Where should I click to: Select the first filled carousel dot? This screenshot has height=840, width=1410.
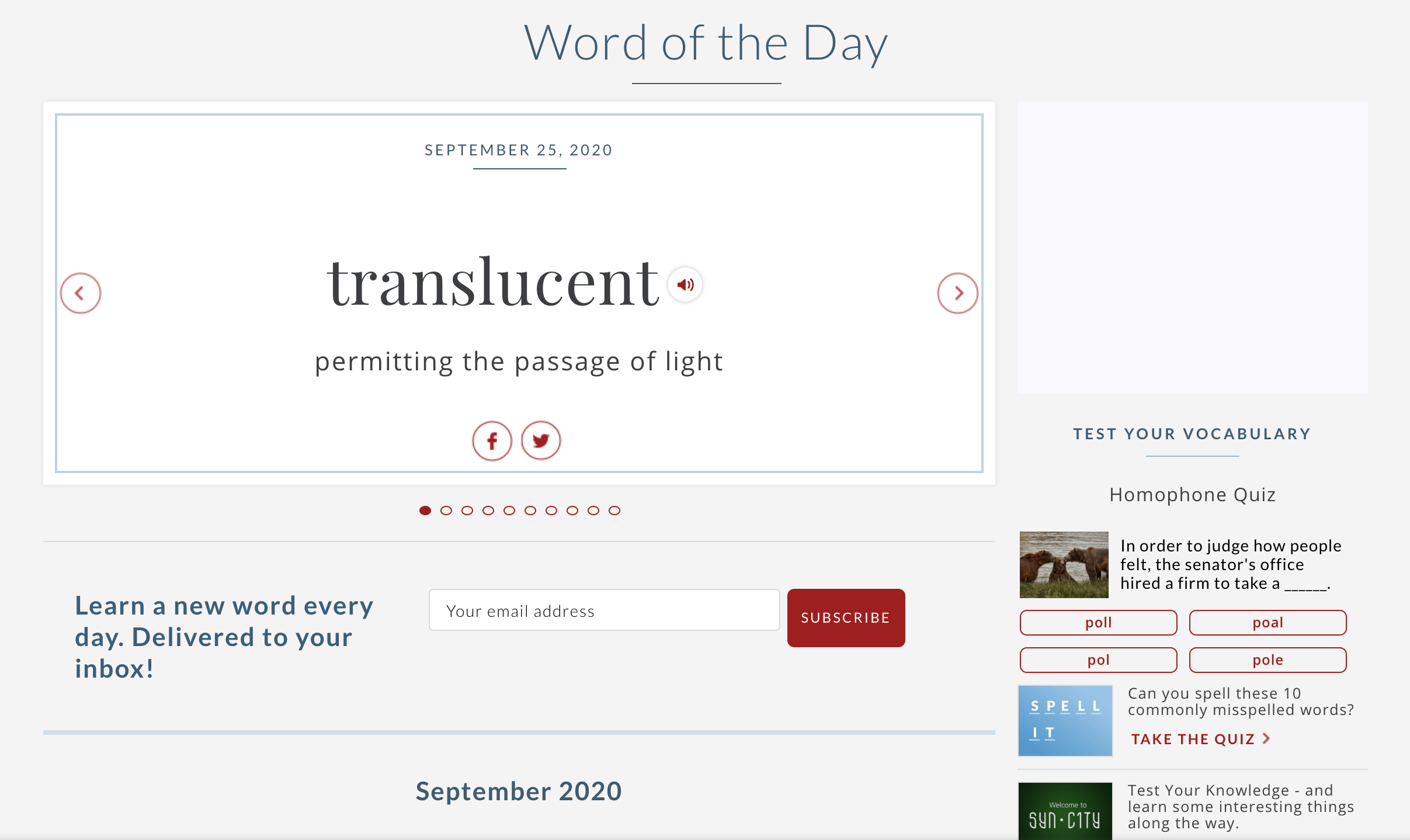pos(425,511)
